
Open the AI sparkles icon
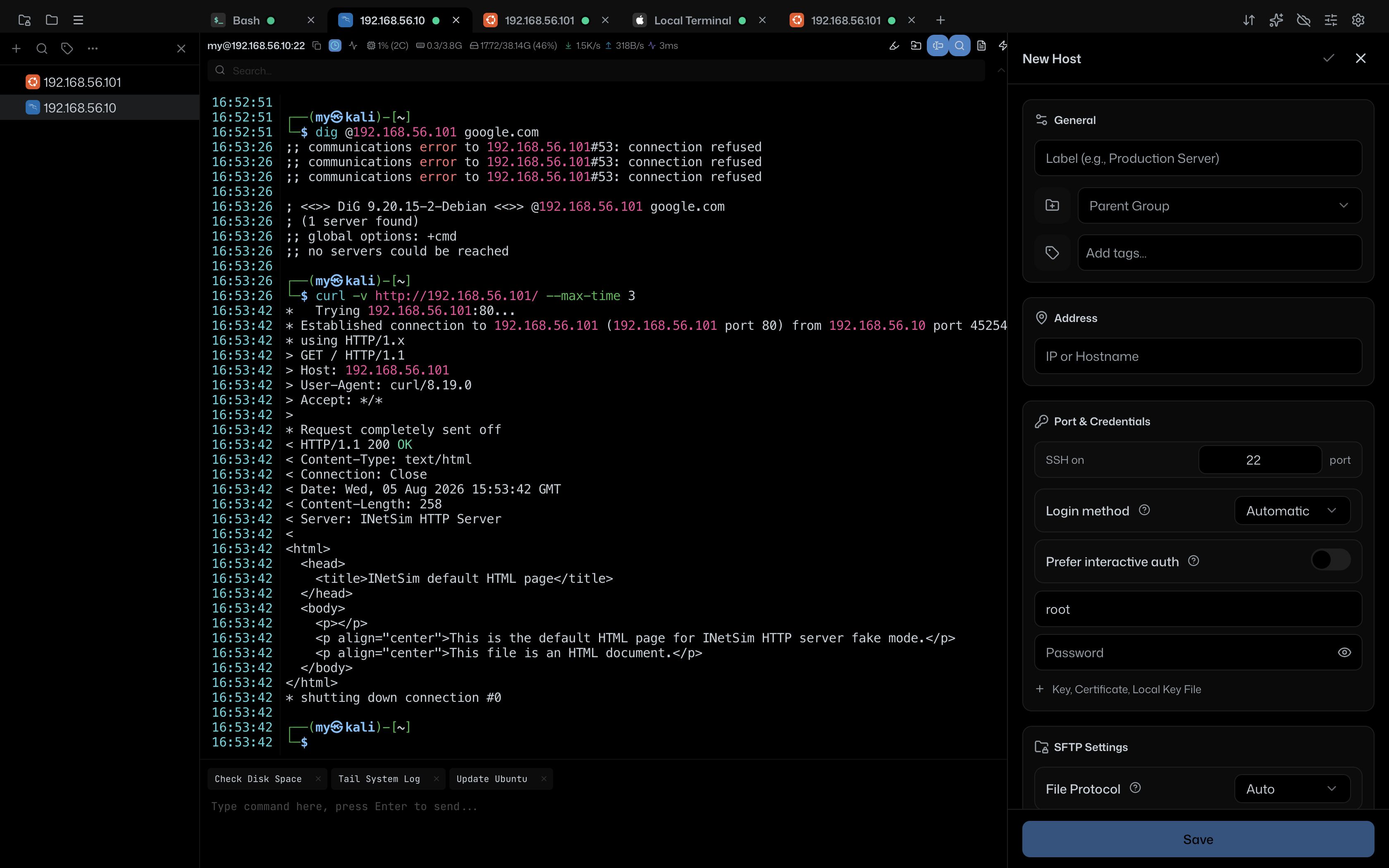tap(1276, 20)
